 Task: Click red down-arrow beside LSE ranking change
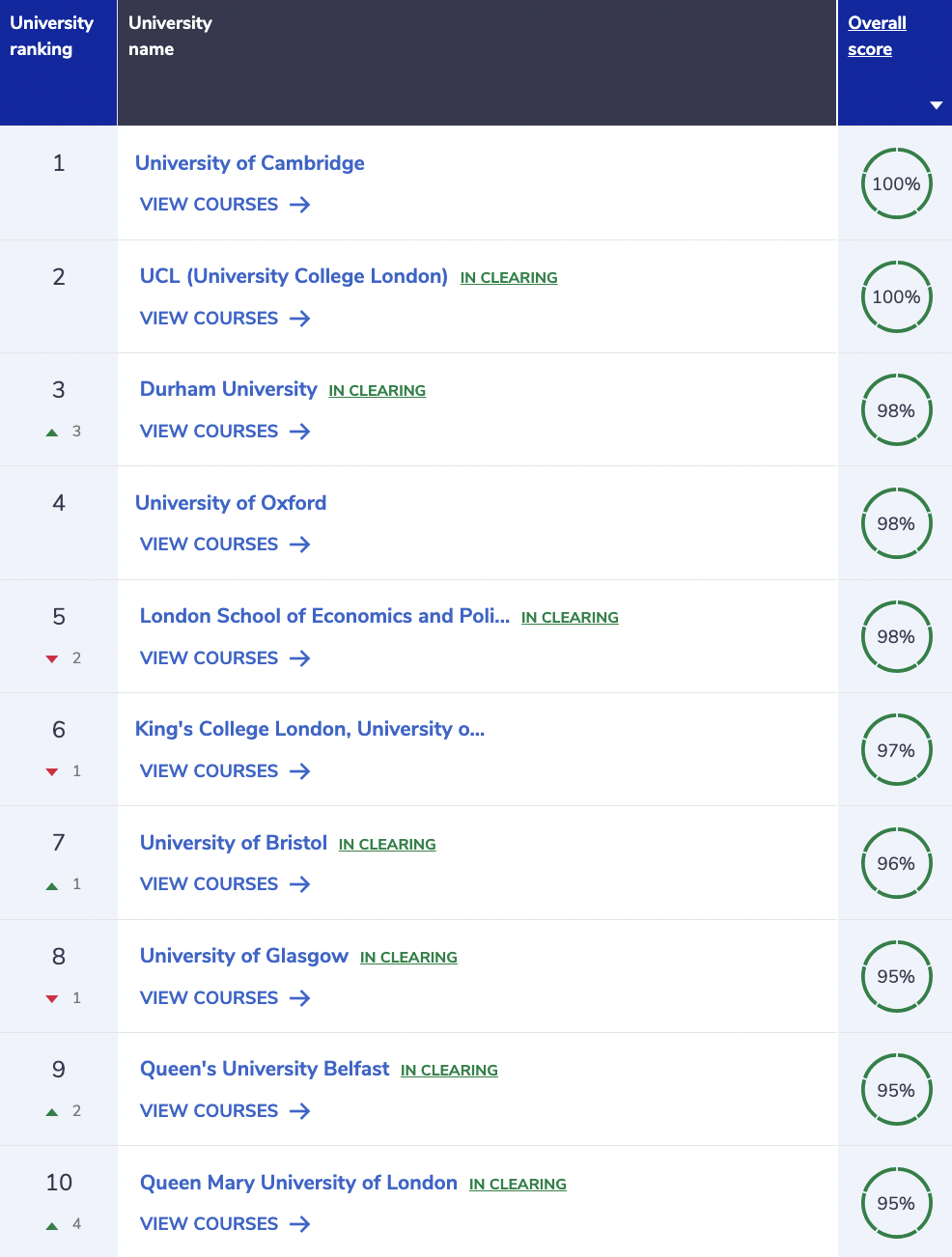[x=52, y=659]
